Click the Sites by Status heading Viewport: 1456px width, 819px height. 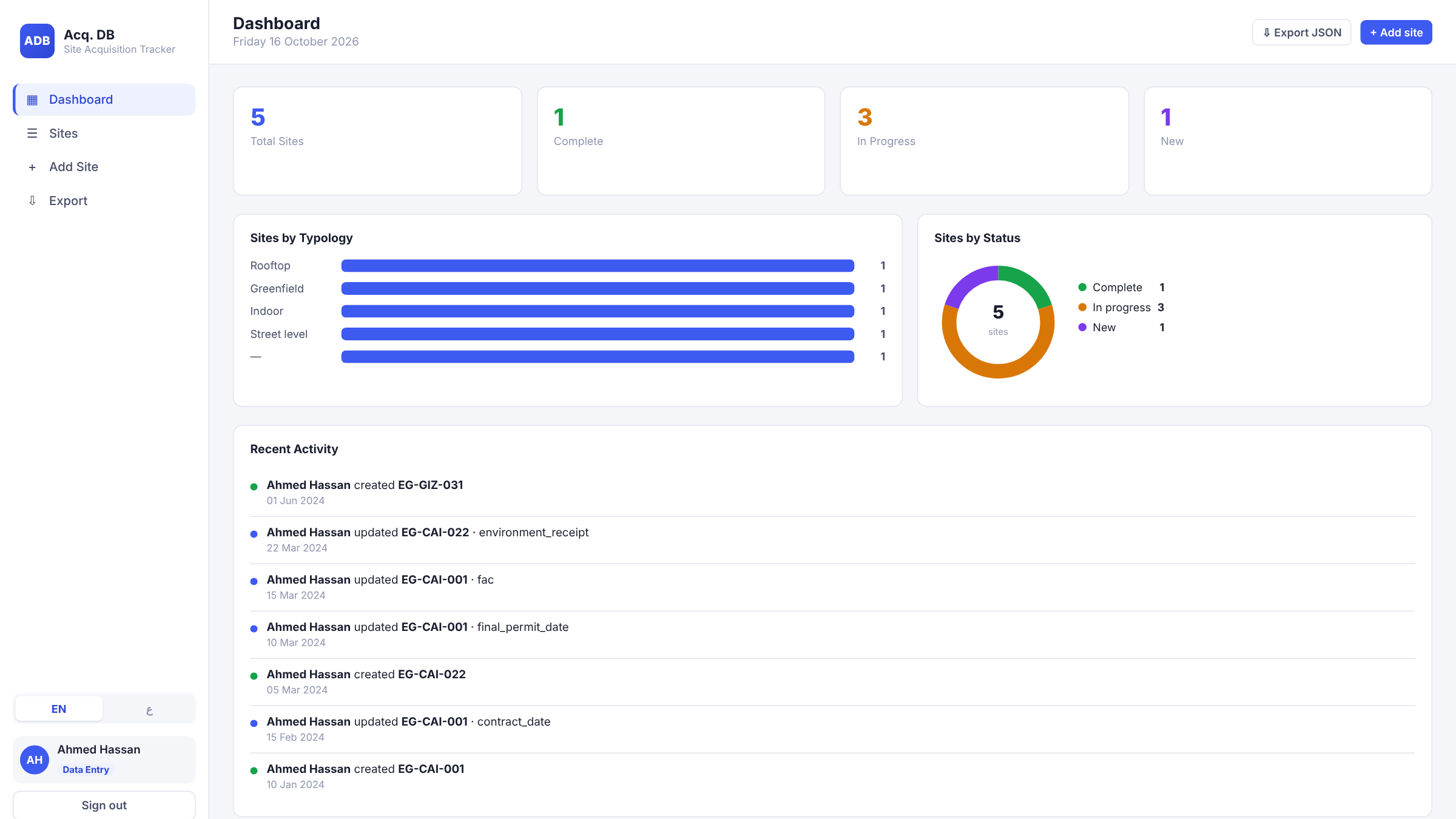point(977,238)
